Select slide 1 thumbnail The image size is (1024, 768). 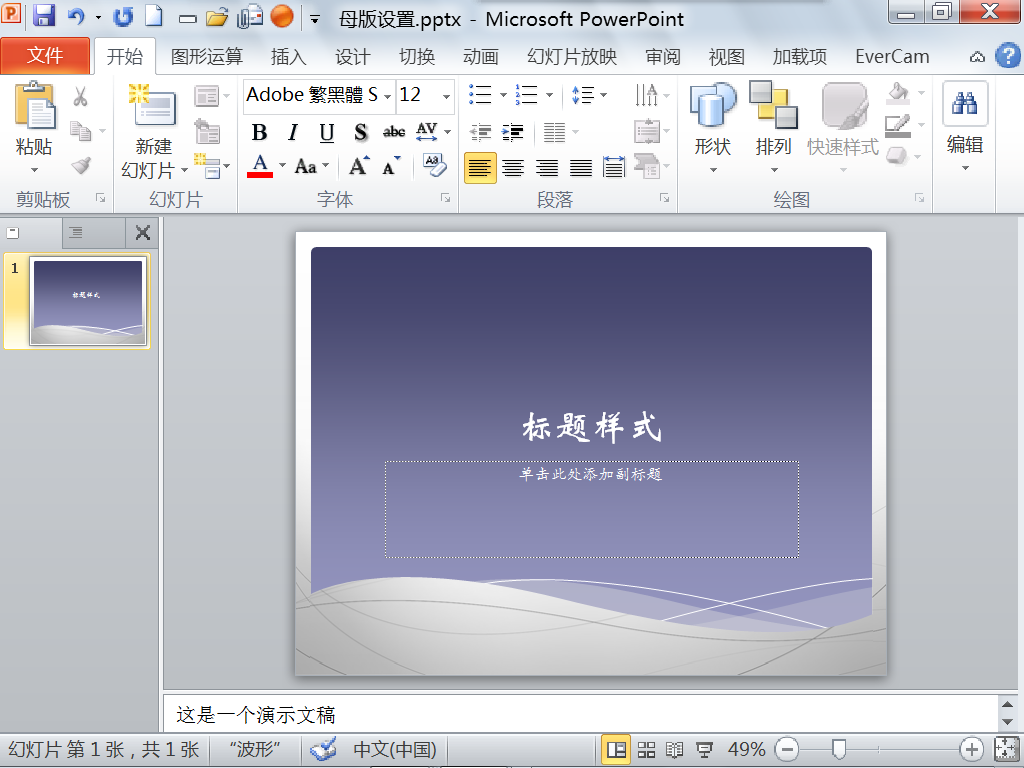(88, 302)
